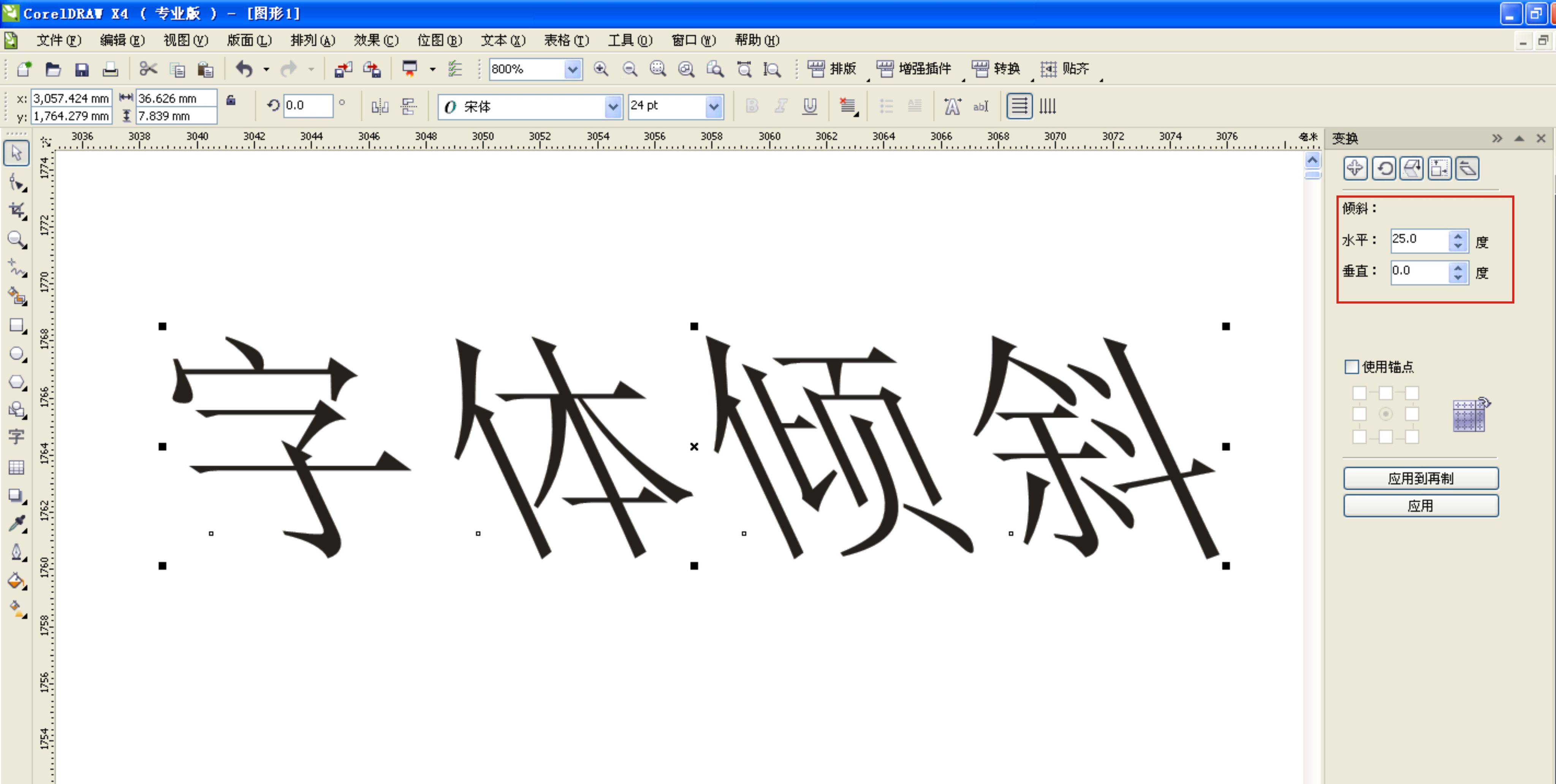Click the Ellipse tool icon
This screenshot has height=784, width=1556.
[x=14, y=355]
